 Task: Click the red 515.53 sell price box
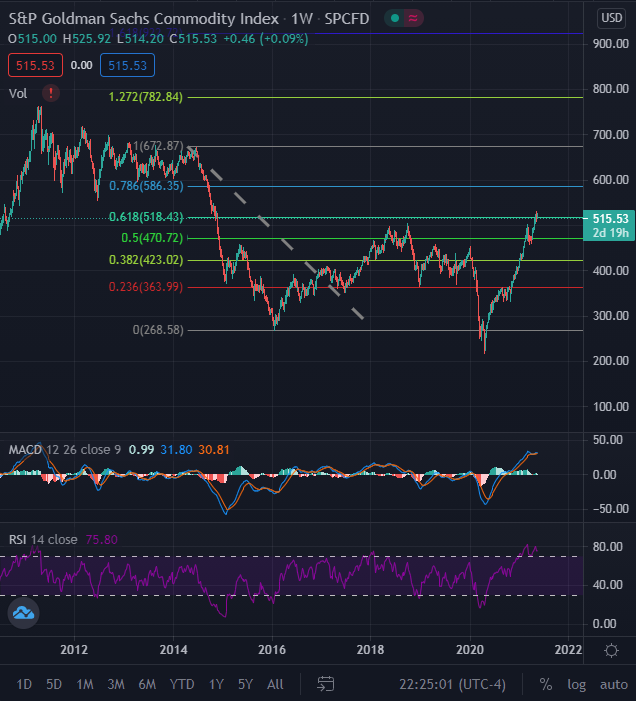35,65
